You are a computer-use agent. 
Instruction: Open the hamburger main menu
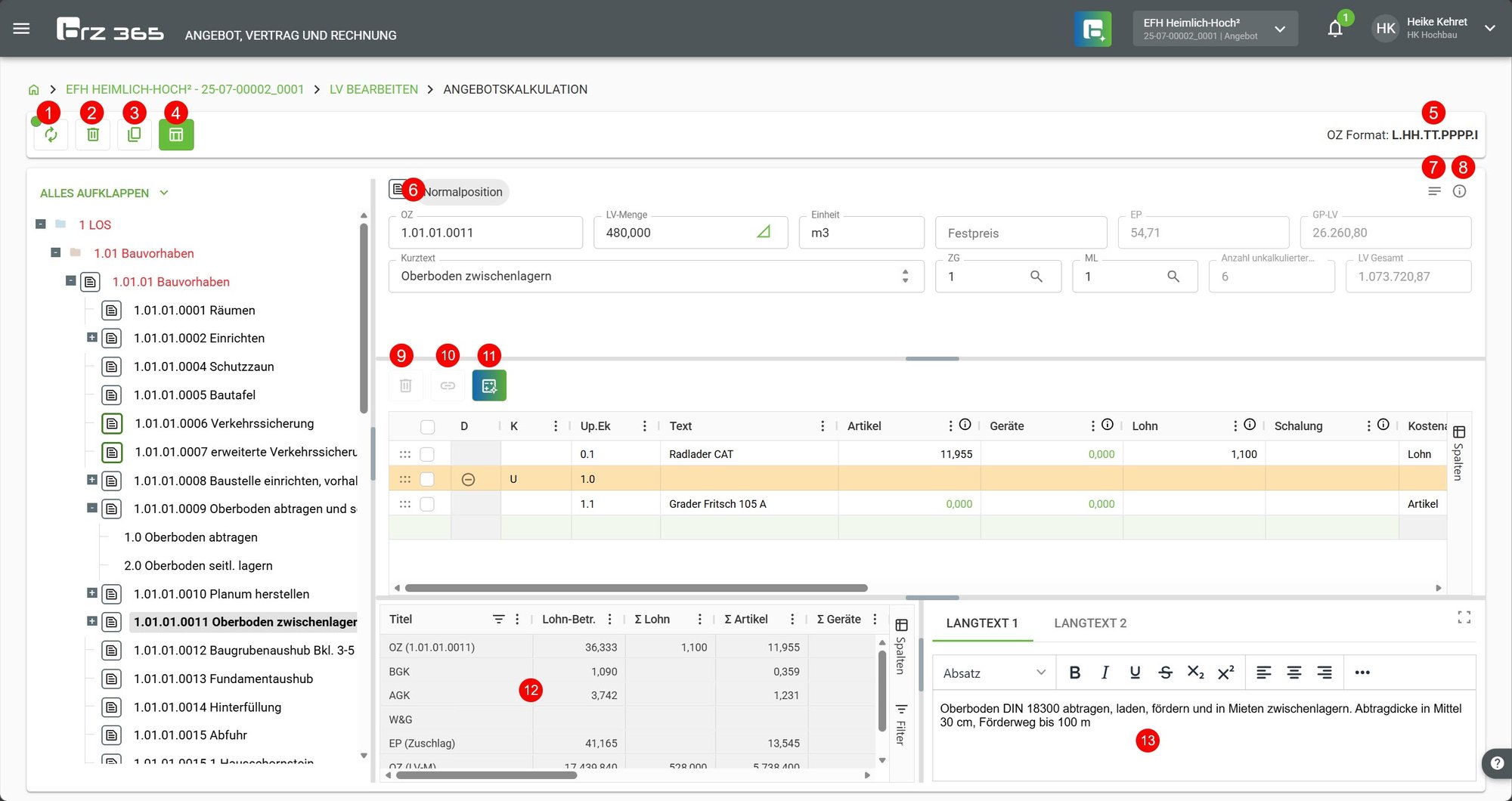21,29
